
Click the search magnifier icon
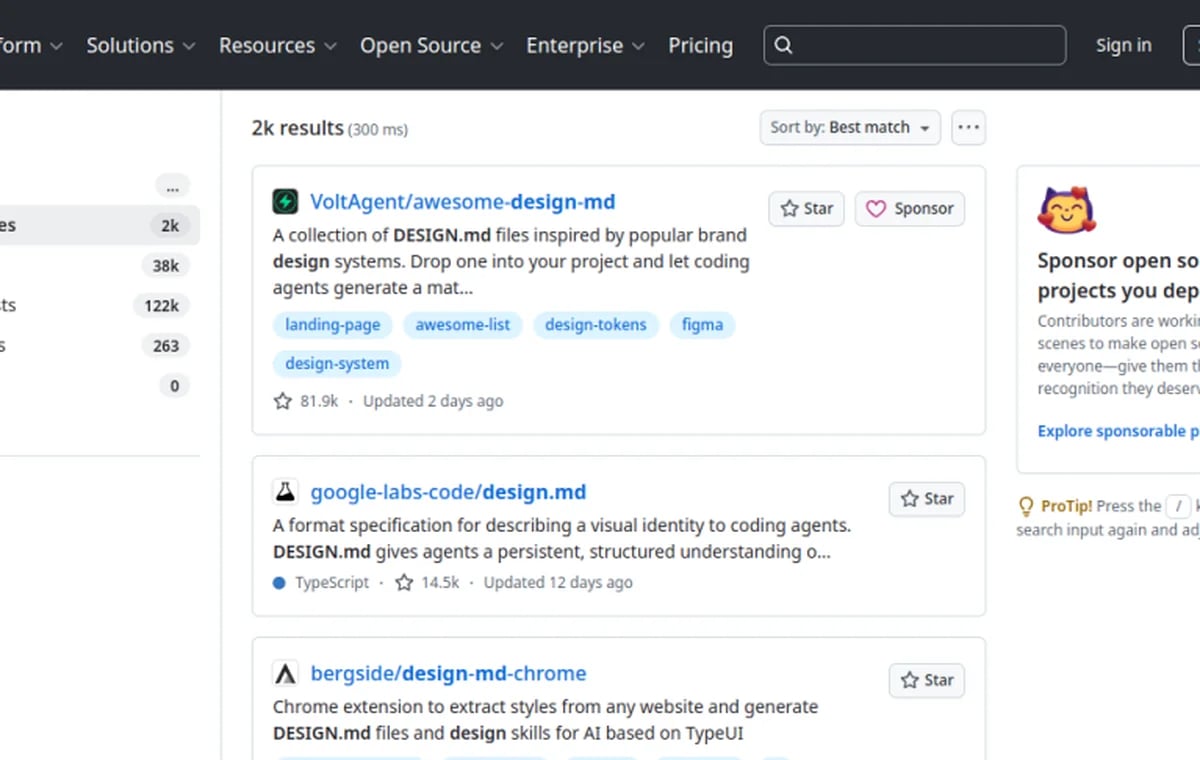784,45
